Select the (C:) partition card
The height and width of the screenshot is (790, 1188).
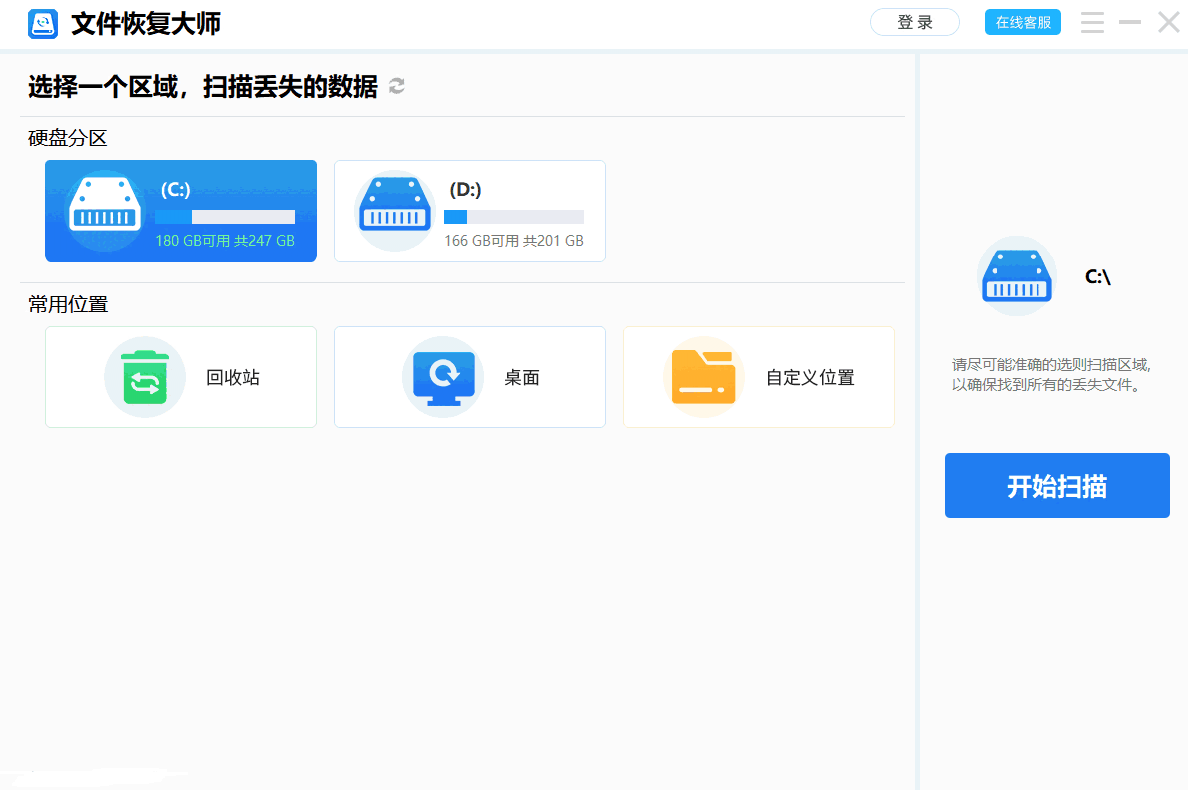click(180, 210)
